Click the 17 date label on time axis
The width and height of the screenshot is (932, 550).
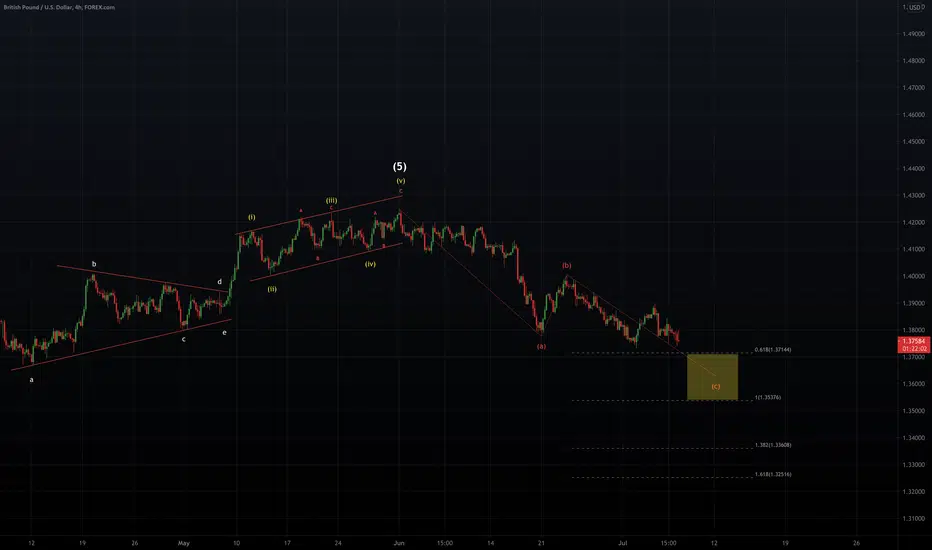point(287,543)
